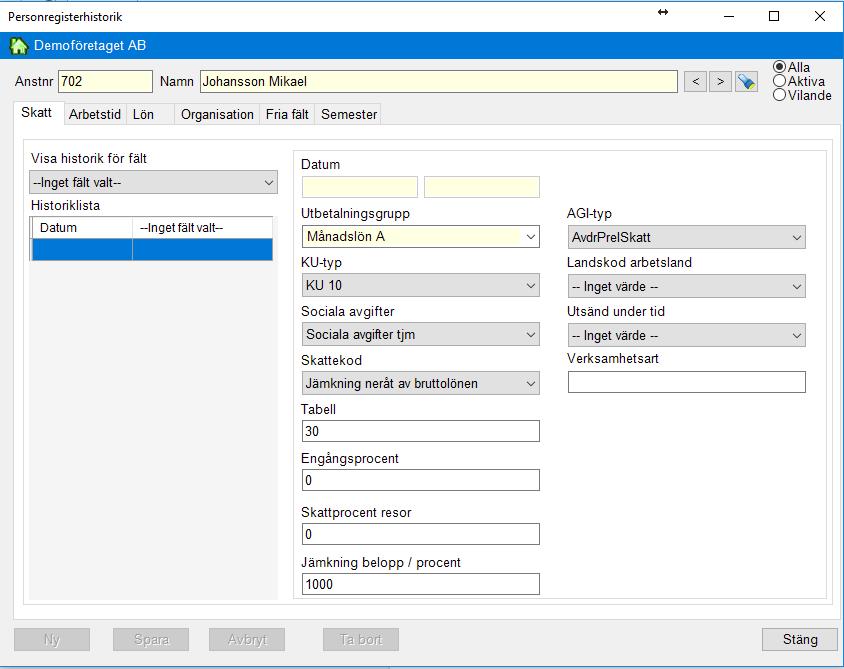Open the Semester tab
The image size is (844, 669).
349,115
